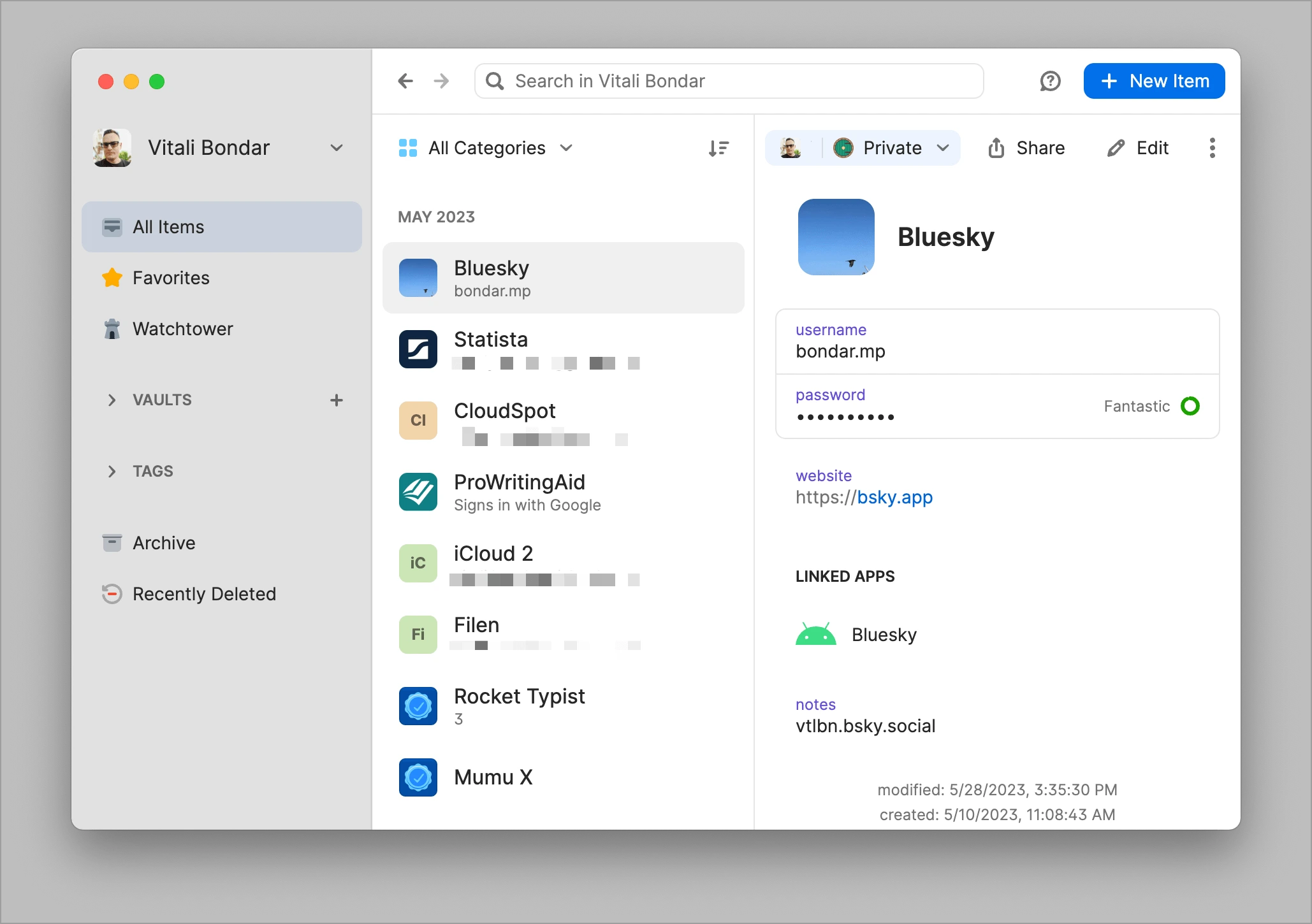The image size is (1312, 924).
Task: Click the search magnifier icon
Action: [x=495, y=81]
